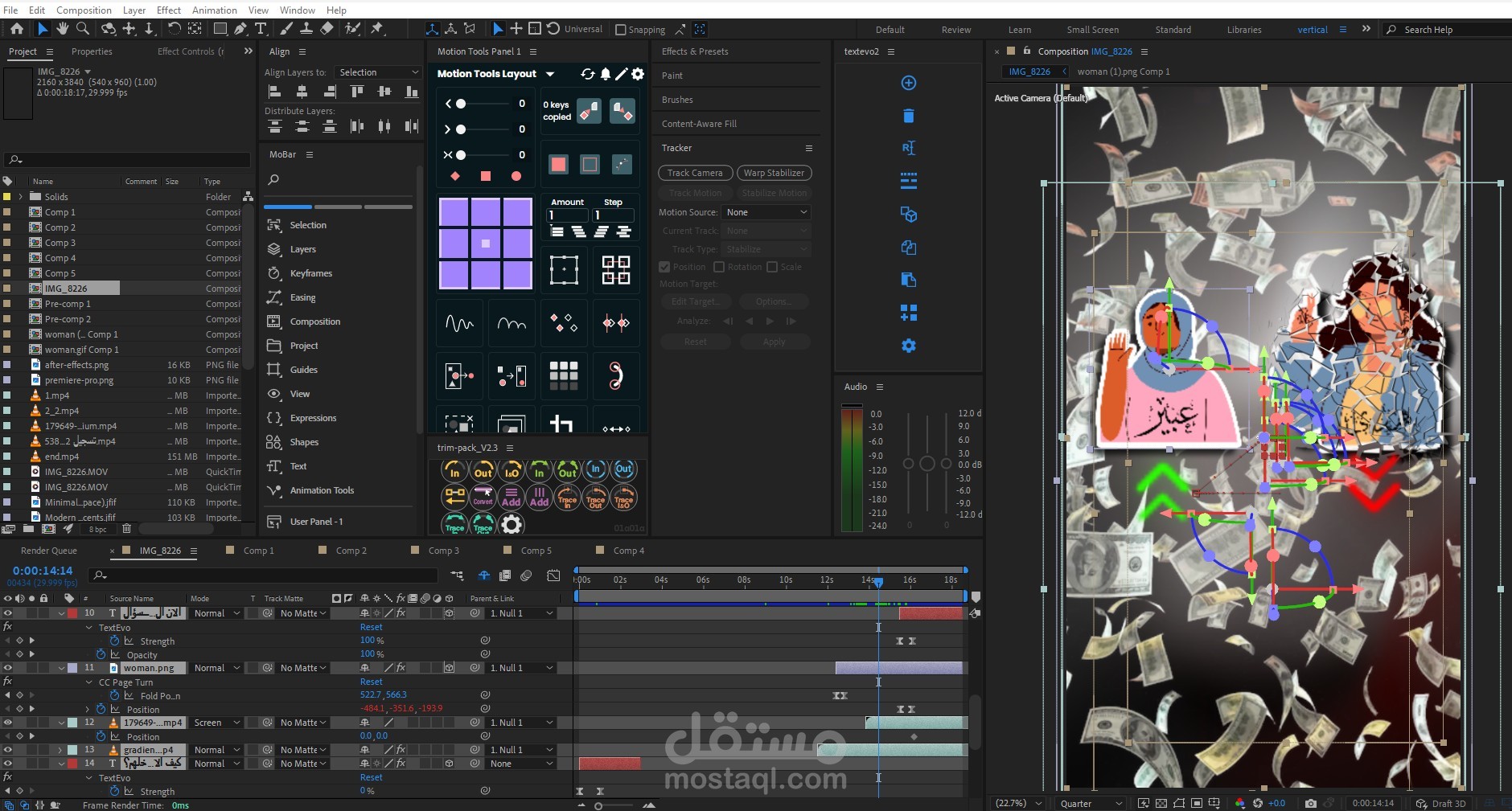The image size is (1512, 811).
Task: Toggle visibility of layer 13 gradient
Action: coord(7,750)
